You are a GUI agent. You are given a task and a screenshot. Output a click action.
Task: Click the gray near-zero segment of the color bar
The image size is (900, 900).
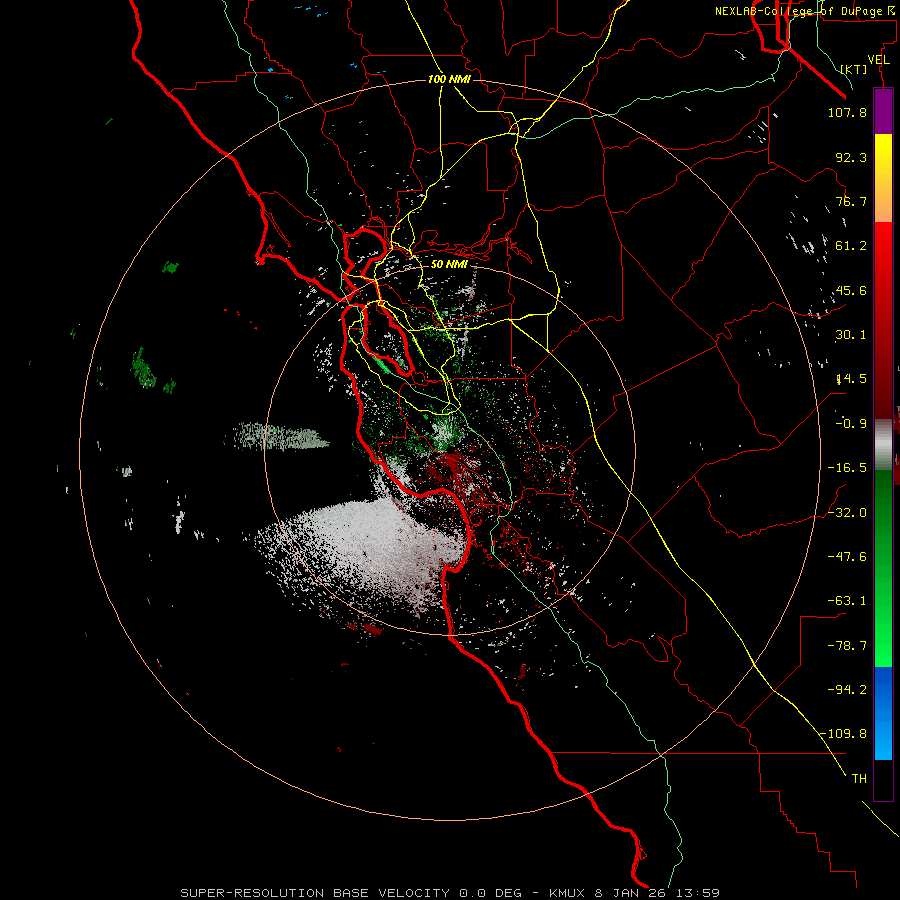883,445
